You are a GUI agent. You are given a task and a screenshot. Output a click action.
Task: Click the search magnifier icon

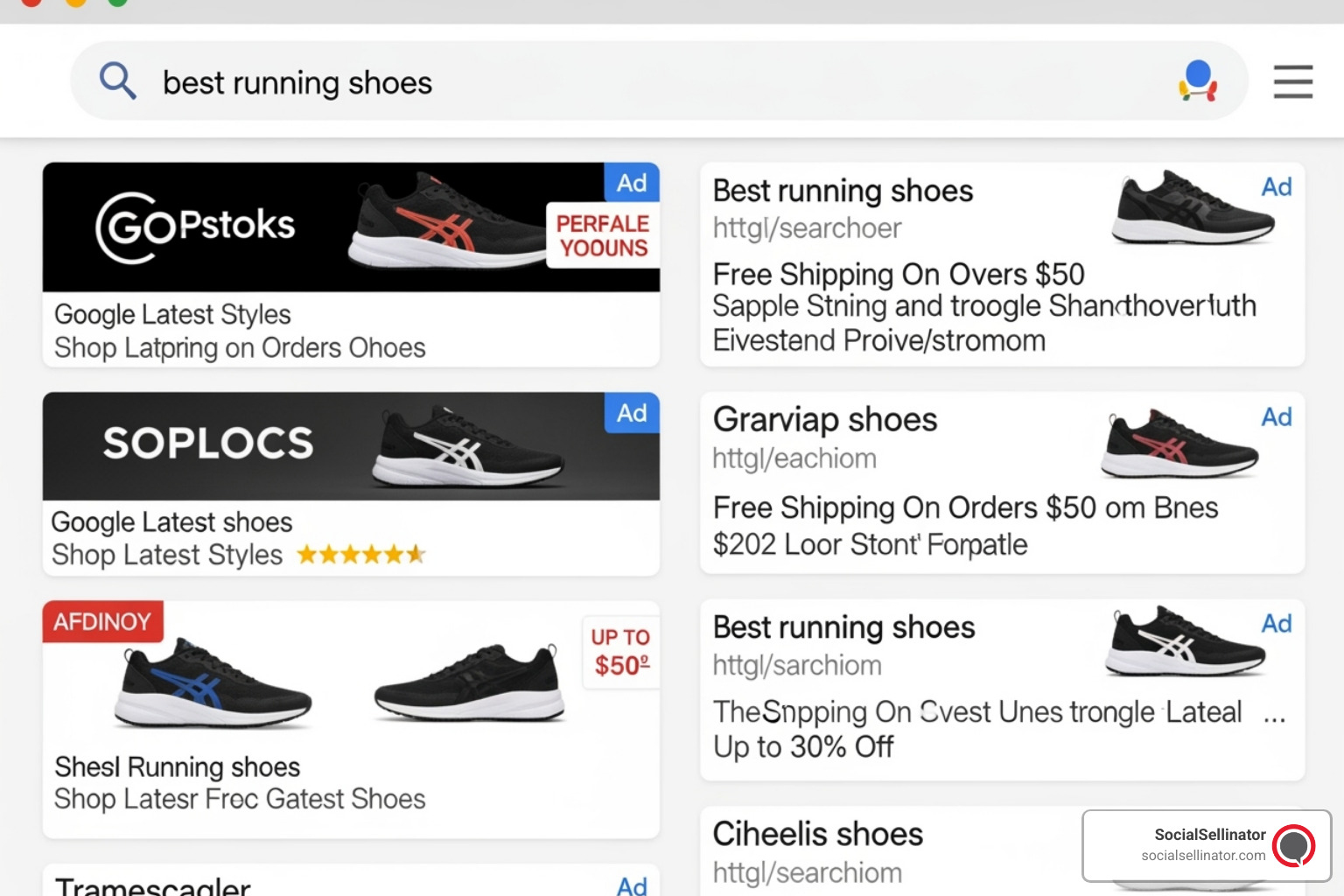click(x=118, y=81)
